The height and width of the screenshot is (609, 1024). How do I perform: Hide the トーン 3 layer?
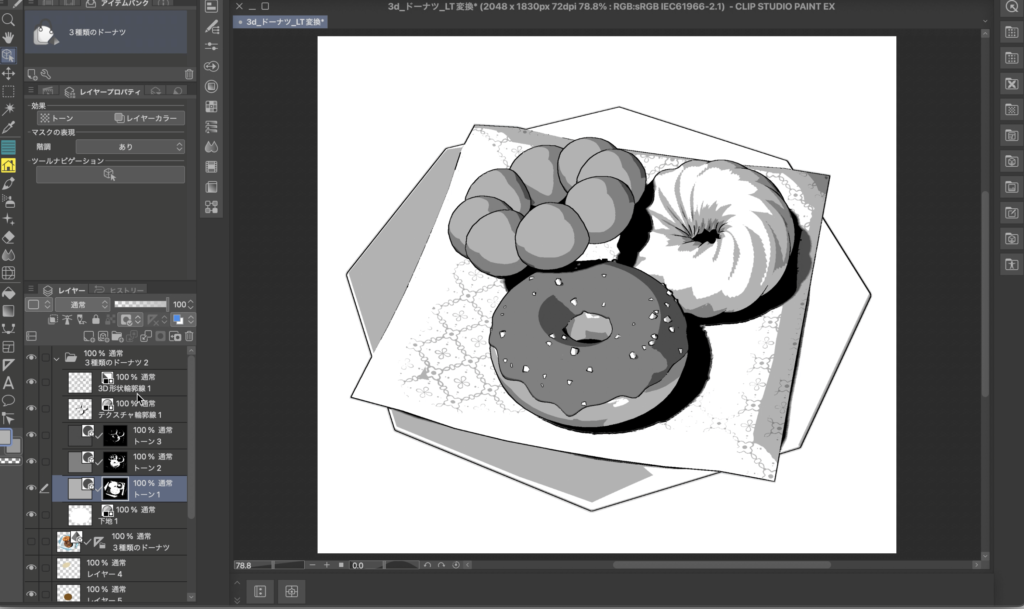point(31,435)
